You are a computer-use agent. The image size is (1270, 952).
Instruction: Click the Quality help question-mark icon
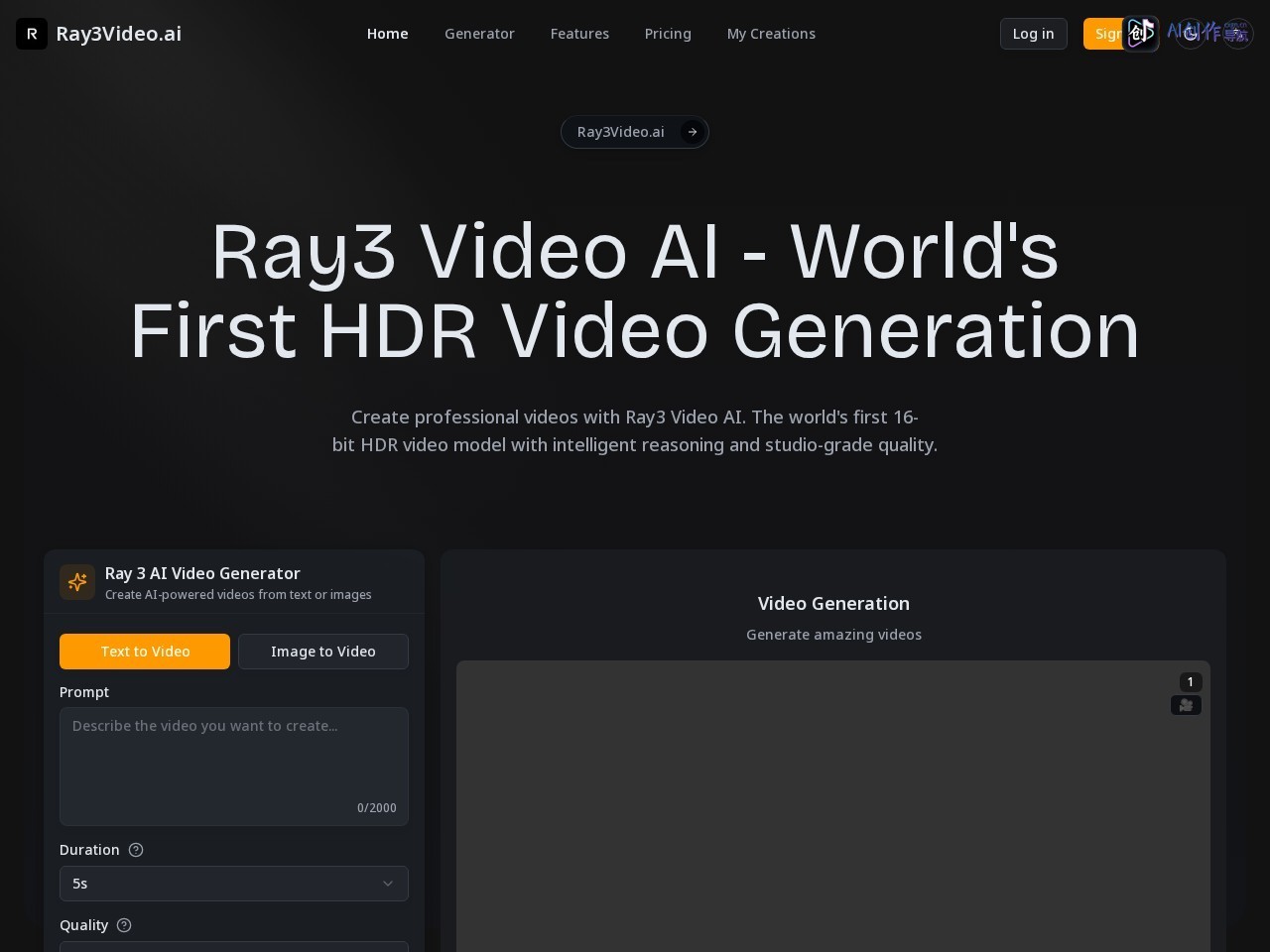coord(124,925)
